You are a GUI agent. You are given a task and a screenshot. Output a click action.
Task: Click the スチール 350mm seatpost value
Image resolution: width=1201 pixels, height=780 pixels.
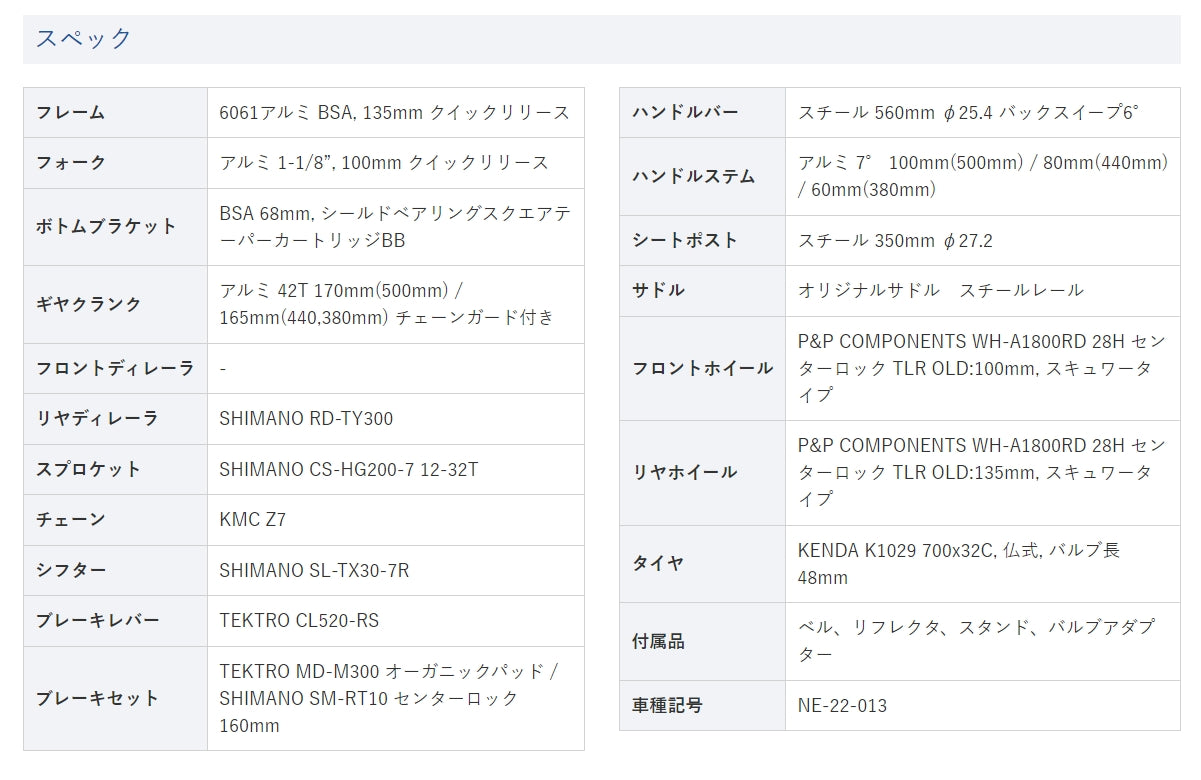coord(895,240)
